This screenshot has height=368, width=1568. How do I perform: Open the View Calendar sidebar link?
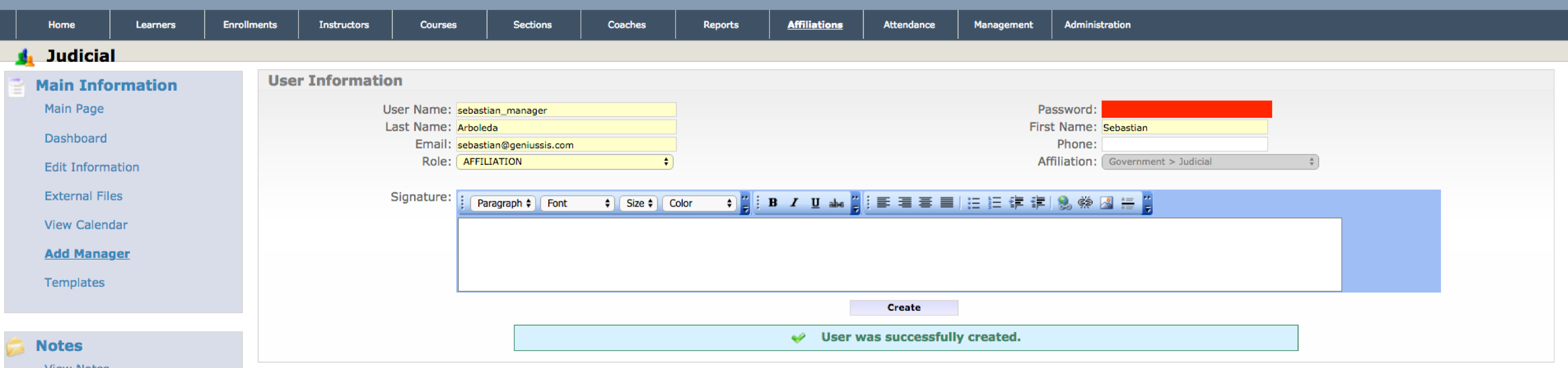click(86, 226)
